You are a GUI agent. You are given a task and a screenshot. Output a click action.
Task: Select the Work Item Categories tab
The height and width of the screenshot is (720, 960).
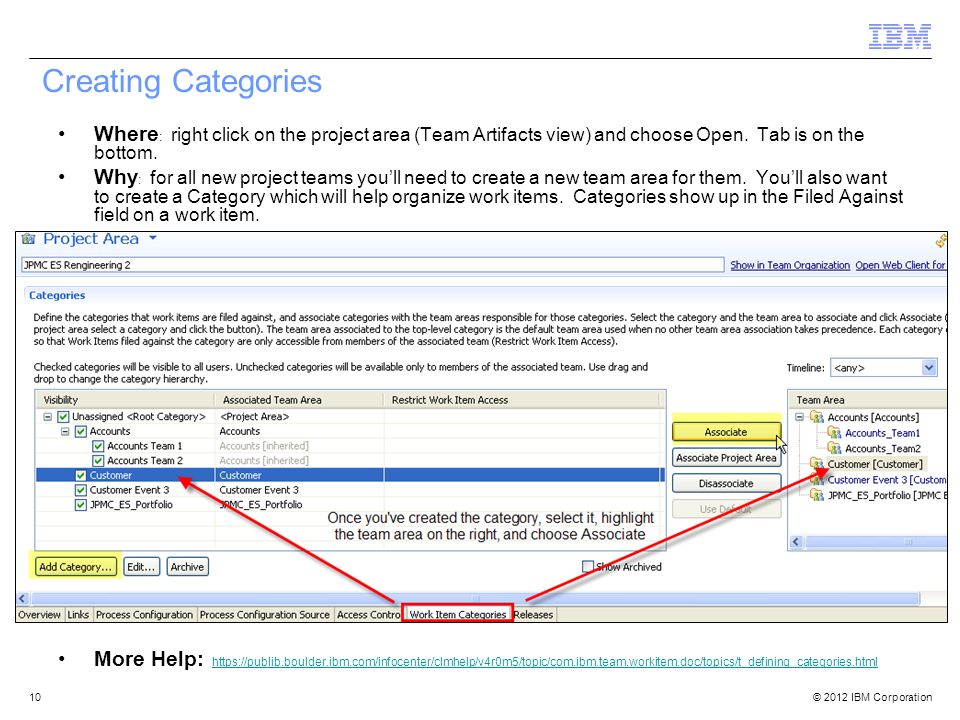(x=457, y=614)
